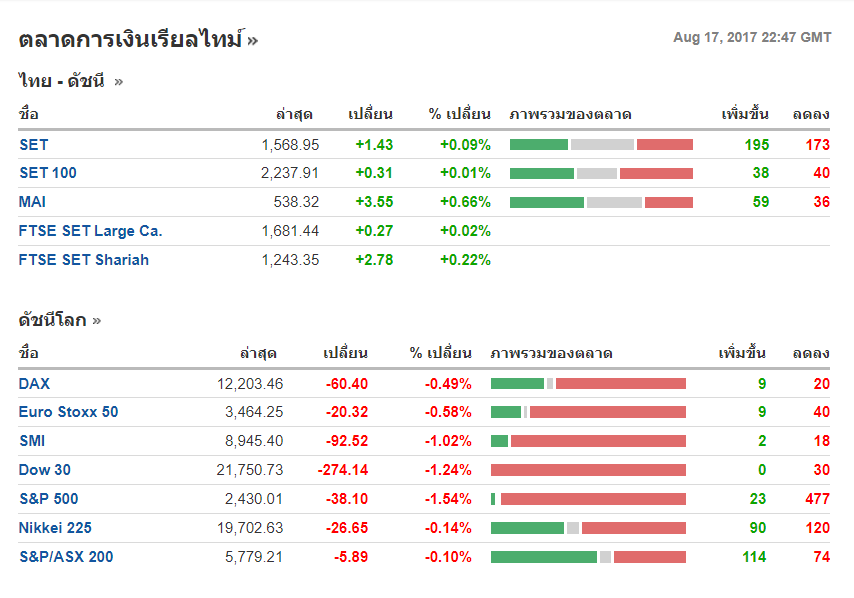This screenshot has width=854, height=598.
Task: Open the ตลาดการเงินเรียลไทม์ heading link
Action: click(x=131, y=40)
